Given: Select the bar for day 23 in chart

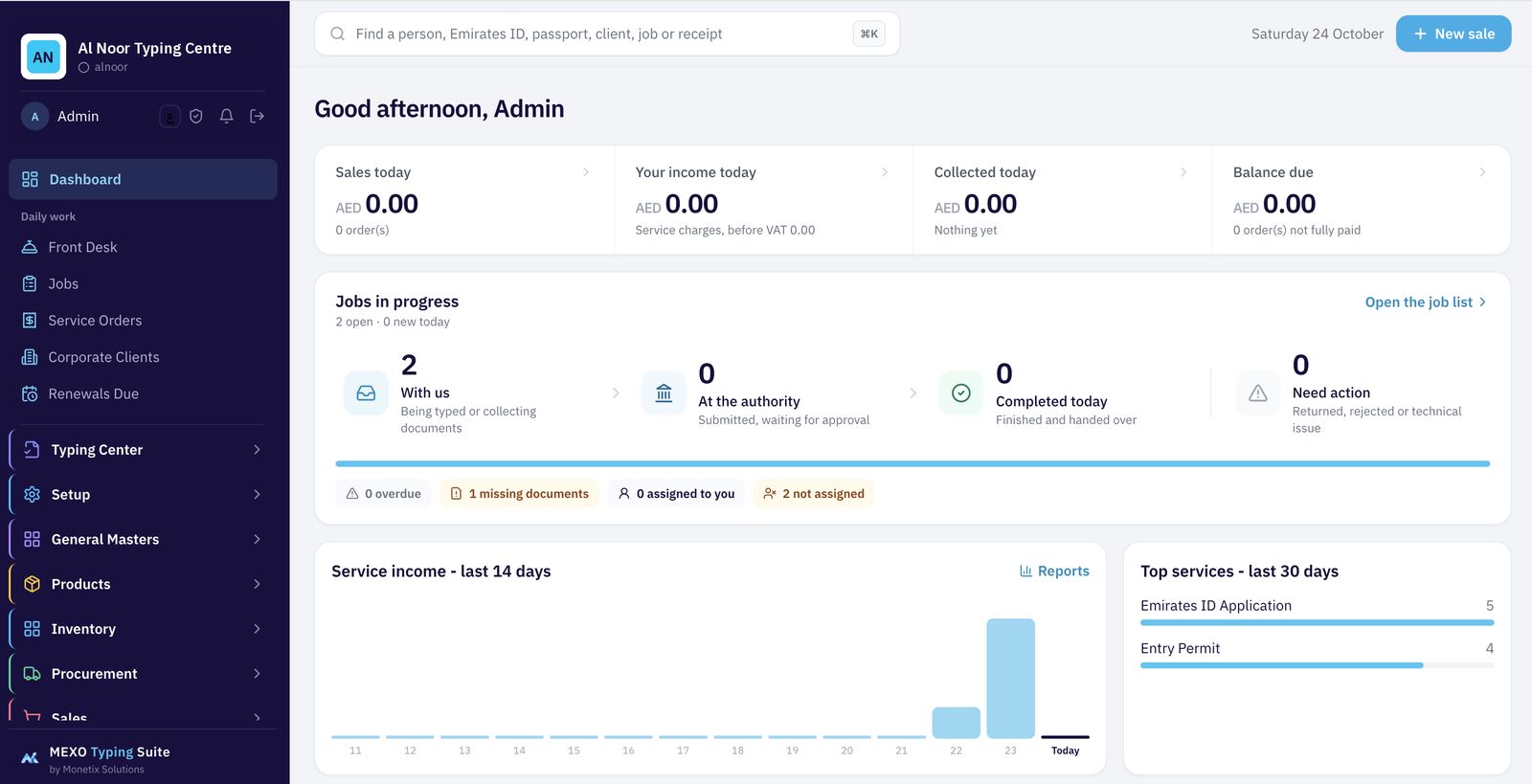Looking at the screenshot, I should click(1010, 678).
